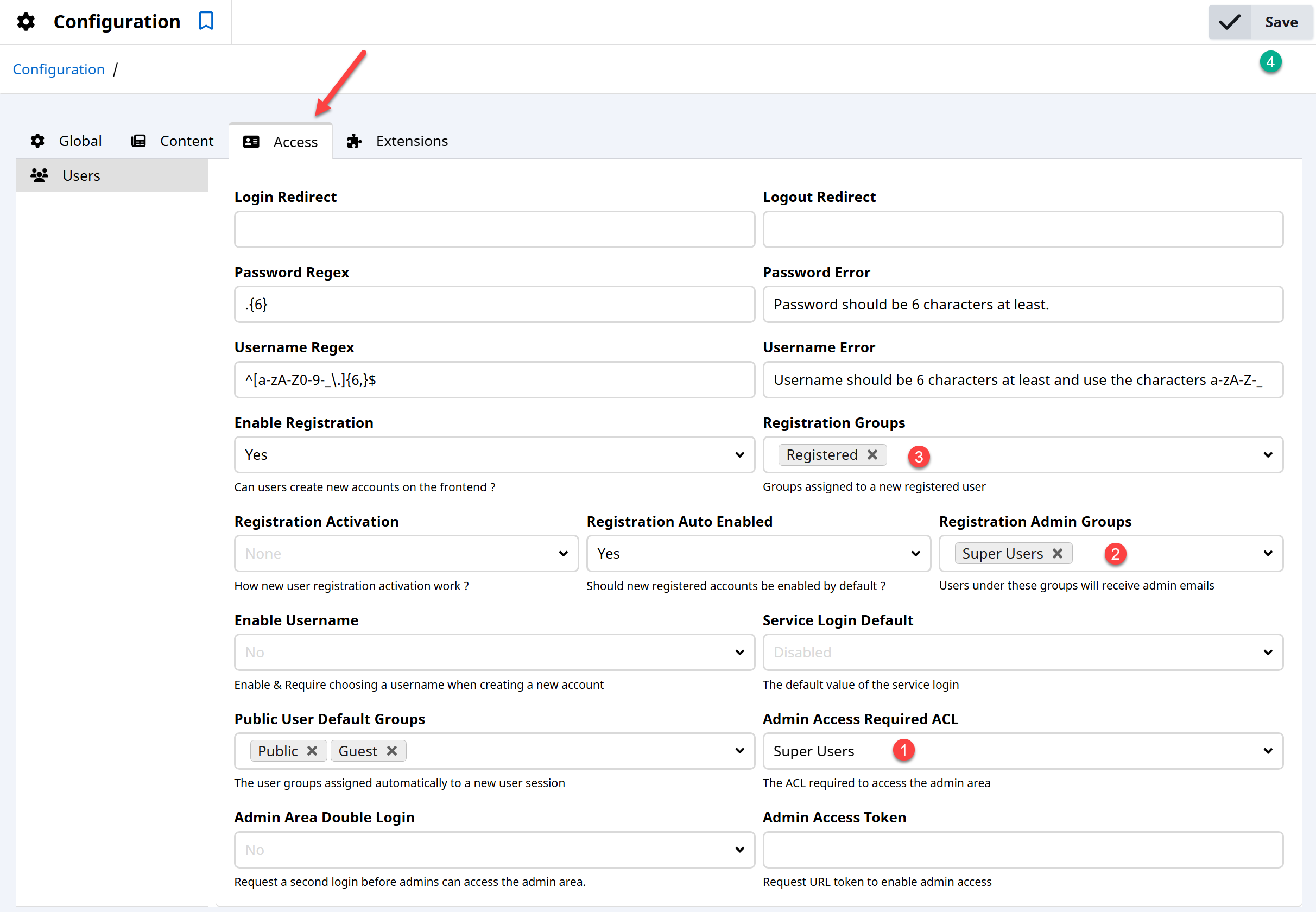This screenshot has height=912, width=1316.
Task: Open the Registration Activation dropdown
Action: 406,554
